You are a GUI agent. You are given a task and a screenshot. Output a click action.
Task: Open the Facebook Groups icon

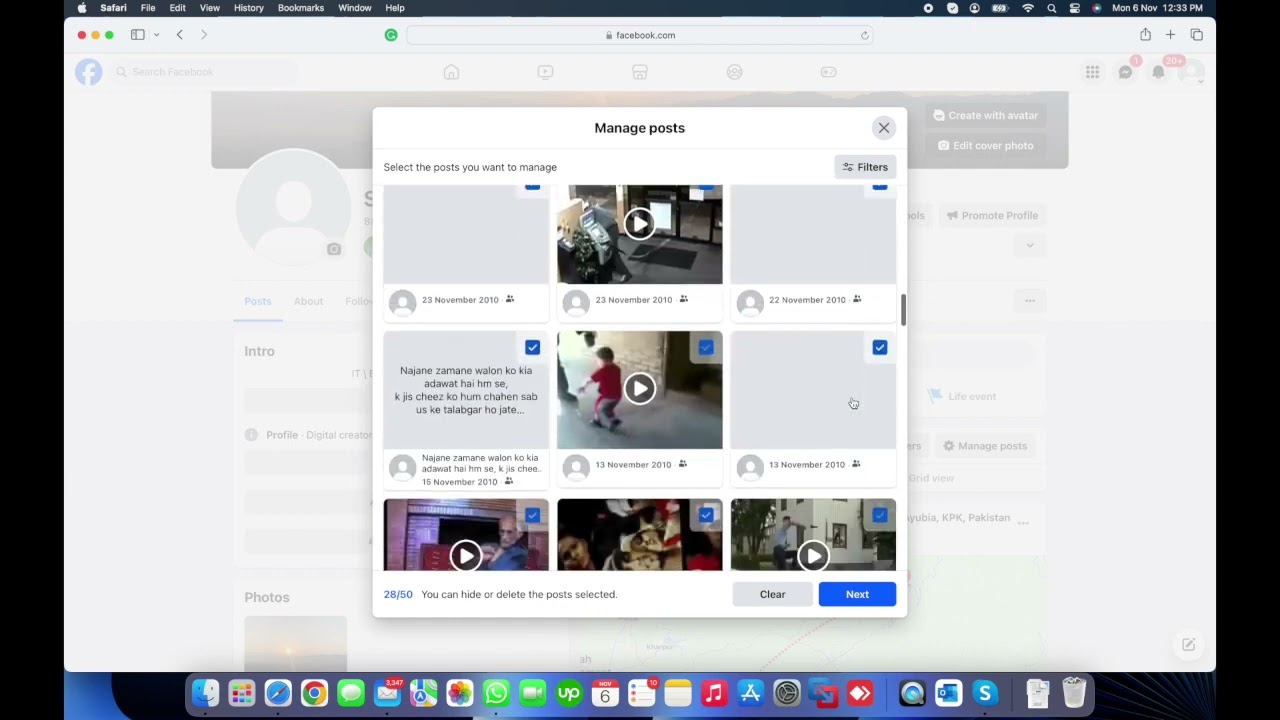coord(735,72)
